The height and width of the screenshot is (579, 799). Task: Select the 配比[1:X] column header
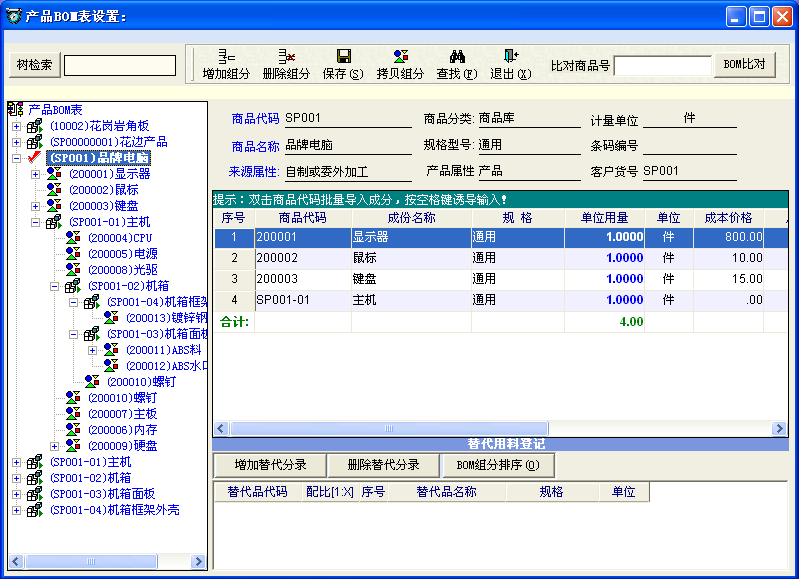coord(330,492)
